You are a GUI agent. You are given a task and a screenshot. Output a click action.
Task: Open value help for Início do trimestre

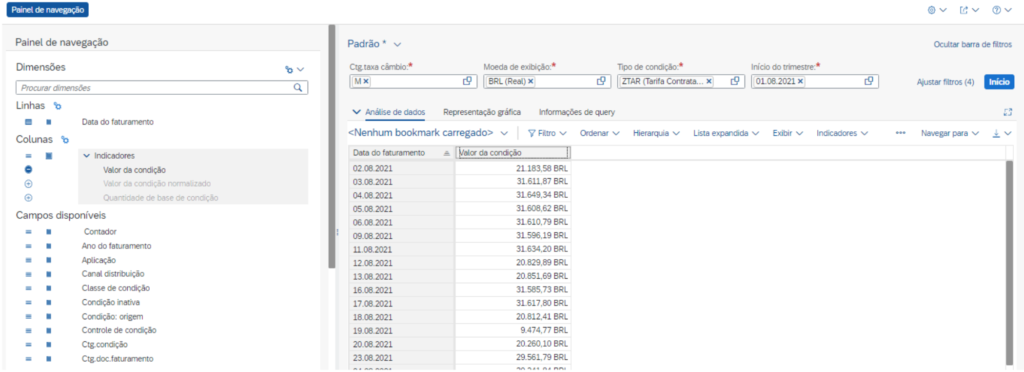[869, 81]
